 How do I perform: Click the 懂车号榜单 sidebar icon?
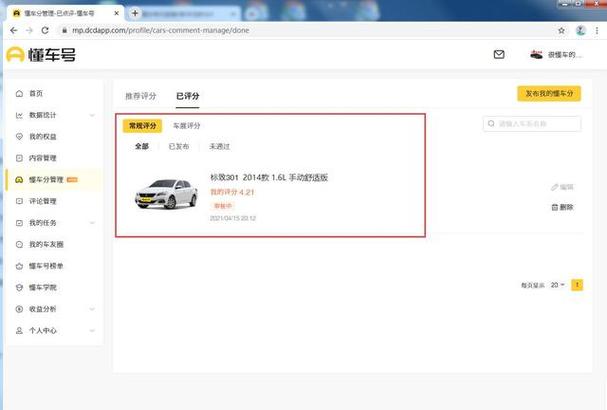pos(19,266)
